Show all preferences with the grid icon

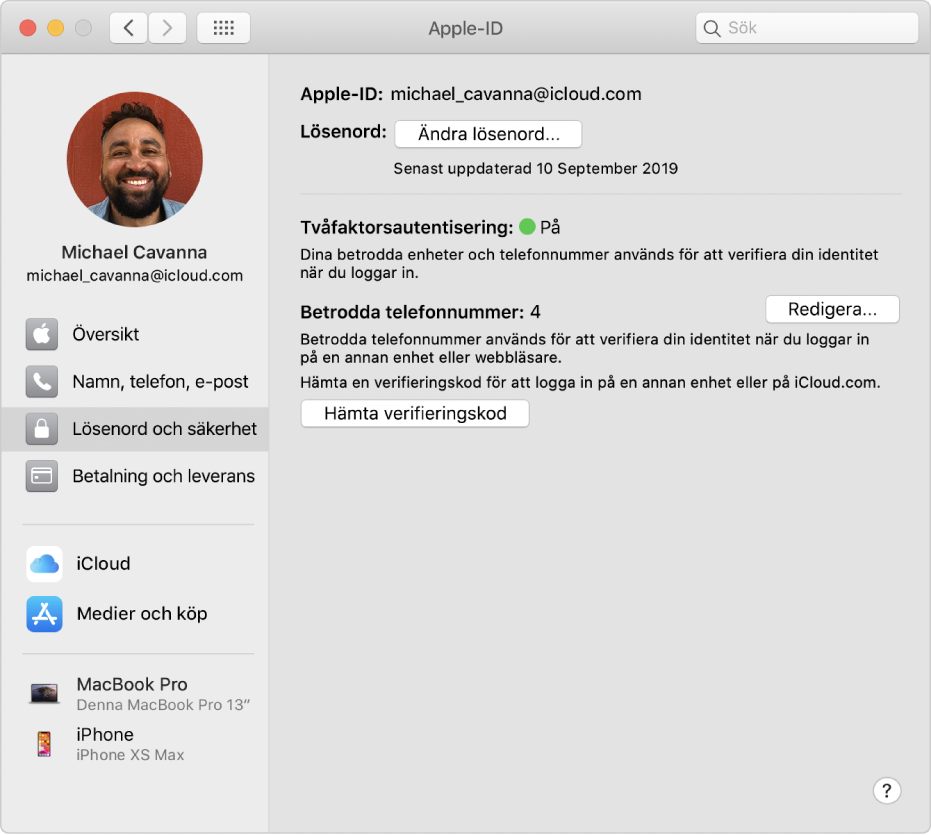[x=223, y=28]
